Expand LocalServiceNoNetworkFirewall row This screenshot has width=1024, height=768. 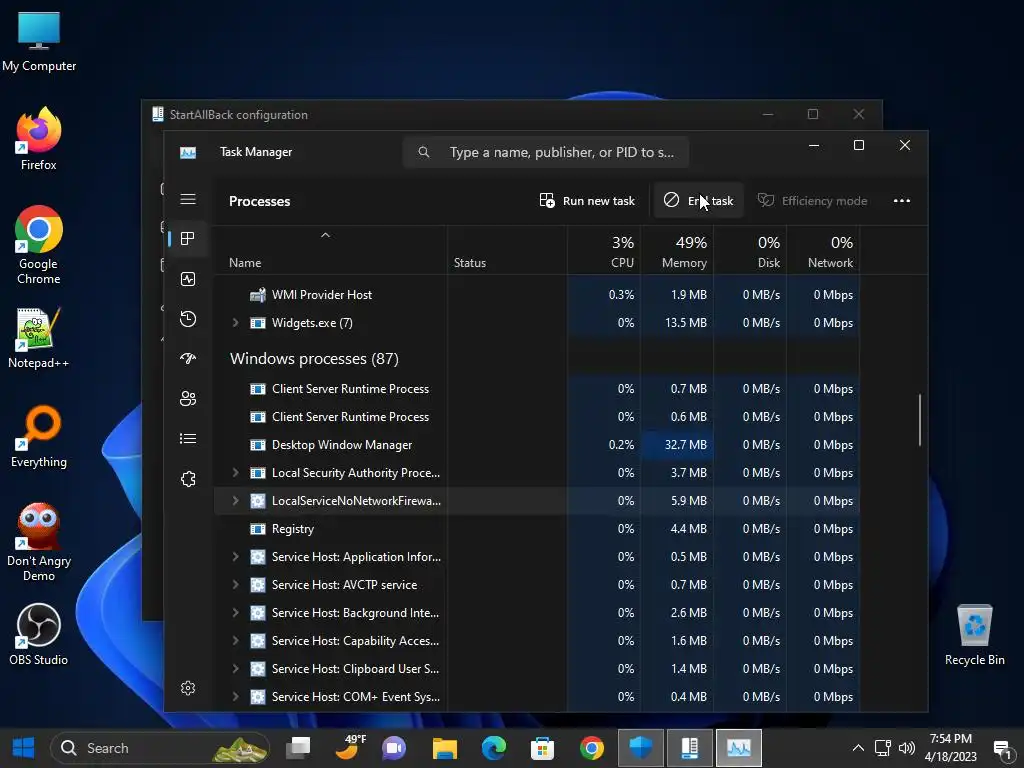[x=235, y=501]
